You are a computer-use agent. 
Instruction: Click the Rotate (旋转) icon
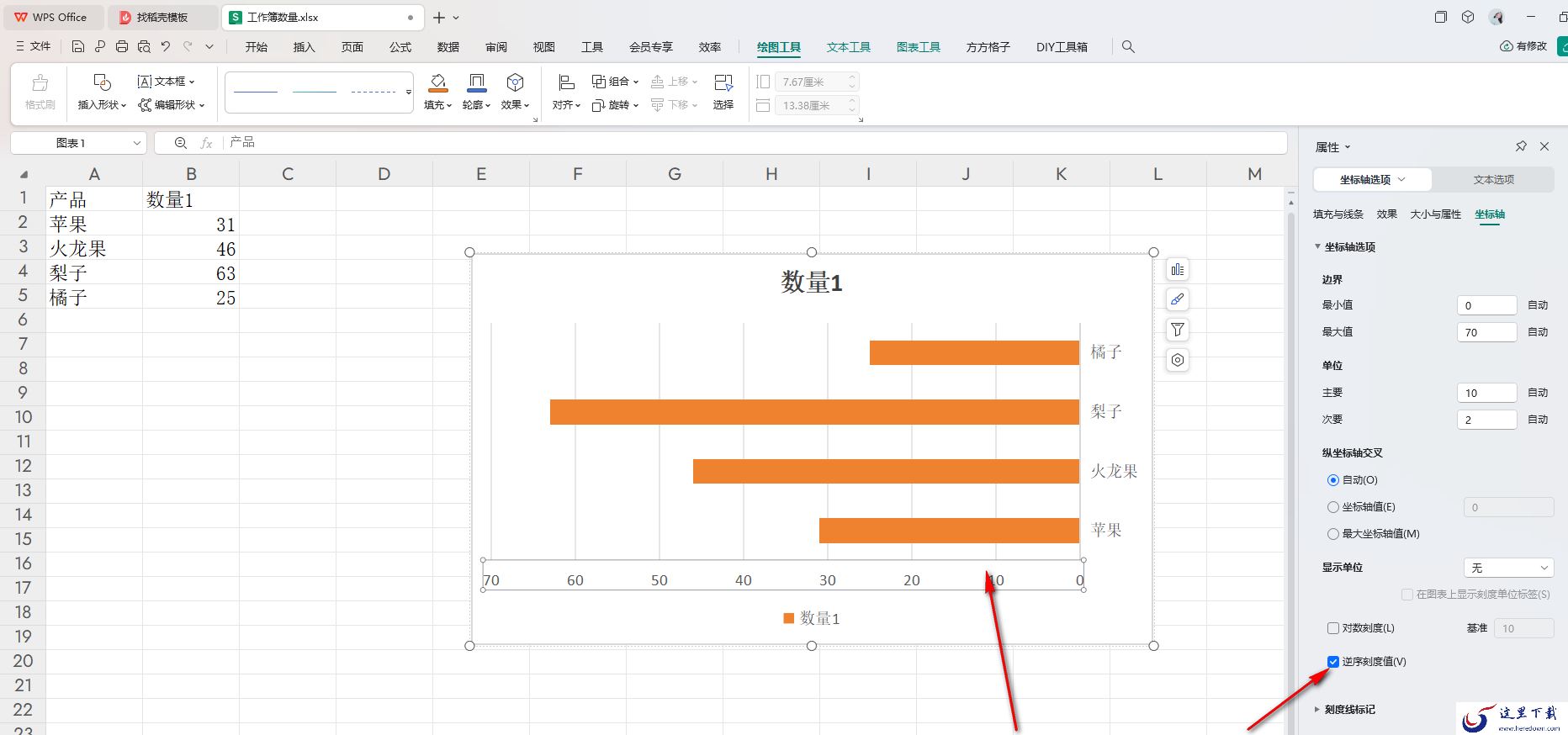tap(599, 105)
